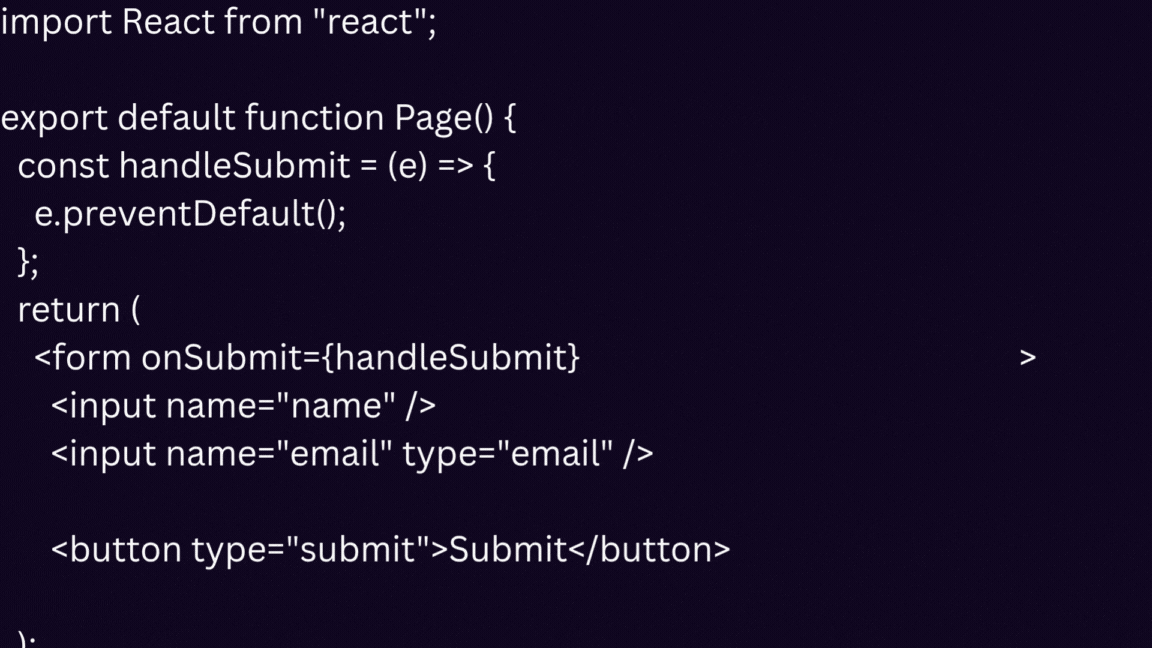Click the word "react" in quotes
The width and height of the screenshot is (1152, 648).
(x=371, y=22)
